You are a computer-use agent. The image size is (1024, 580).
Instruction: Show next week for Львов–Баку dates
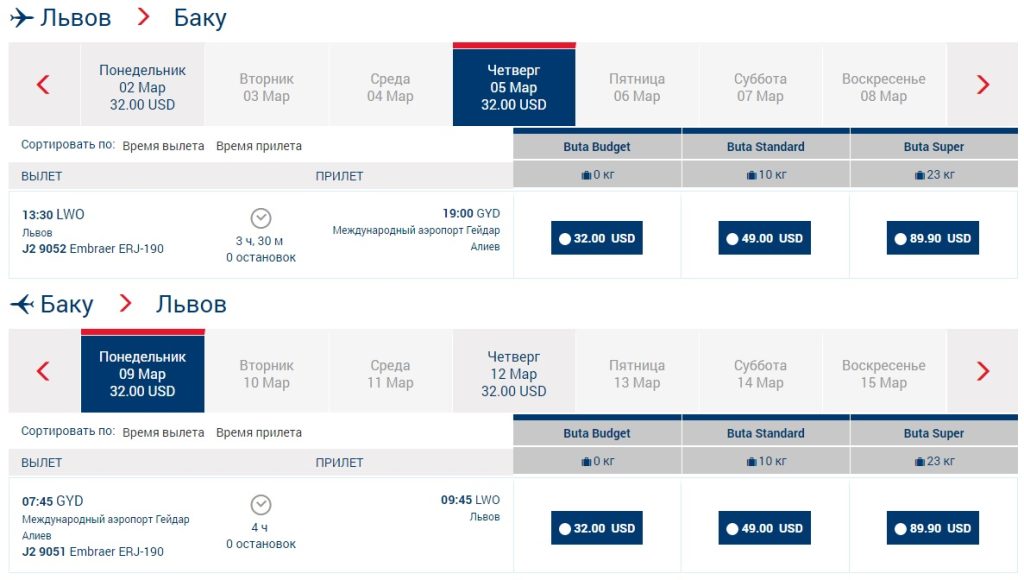[x=982, y=85]
